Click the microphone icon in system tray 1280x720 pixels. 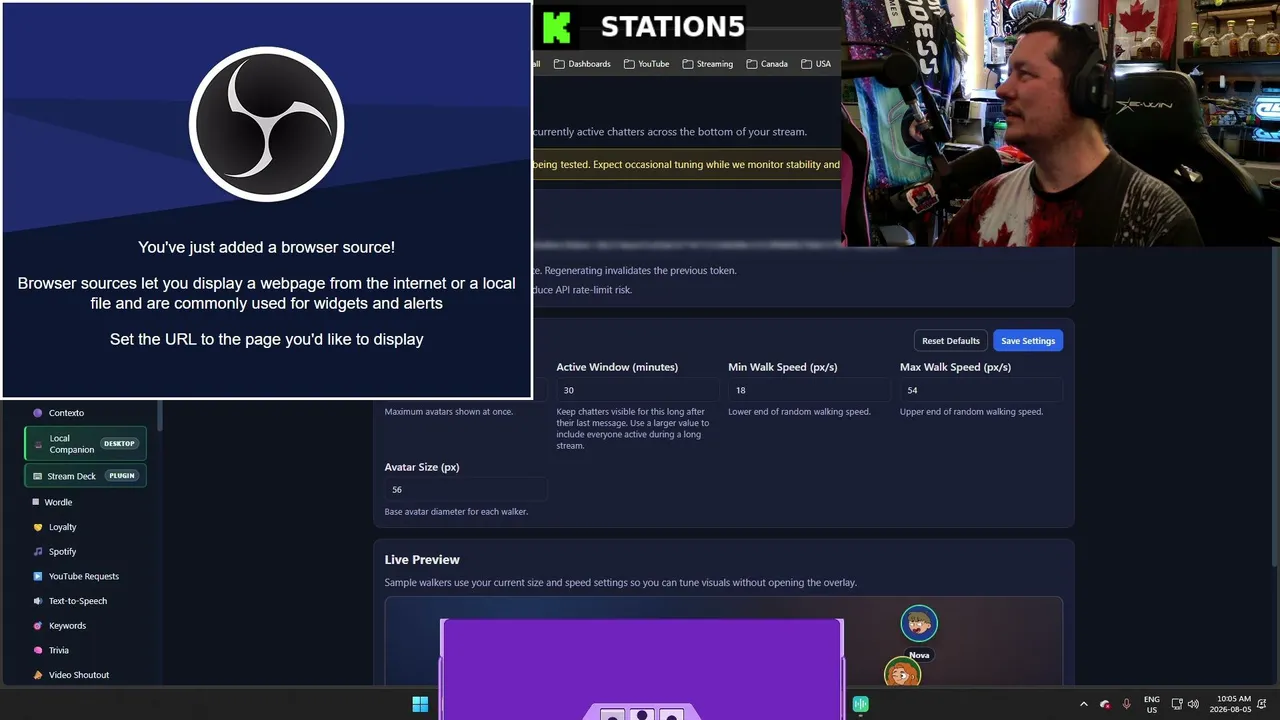1127,704
